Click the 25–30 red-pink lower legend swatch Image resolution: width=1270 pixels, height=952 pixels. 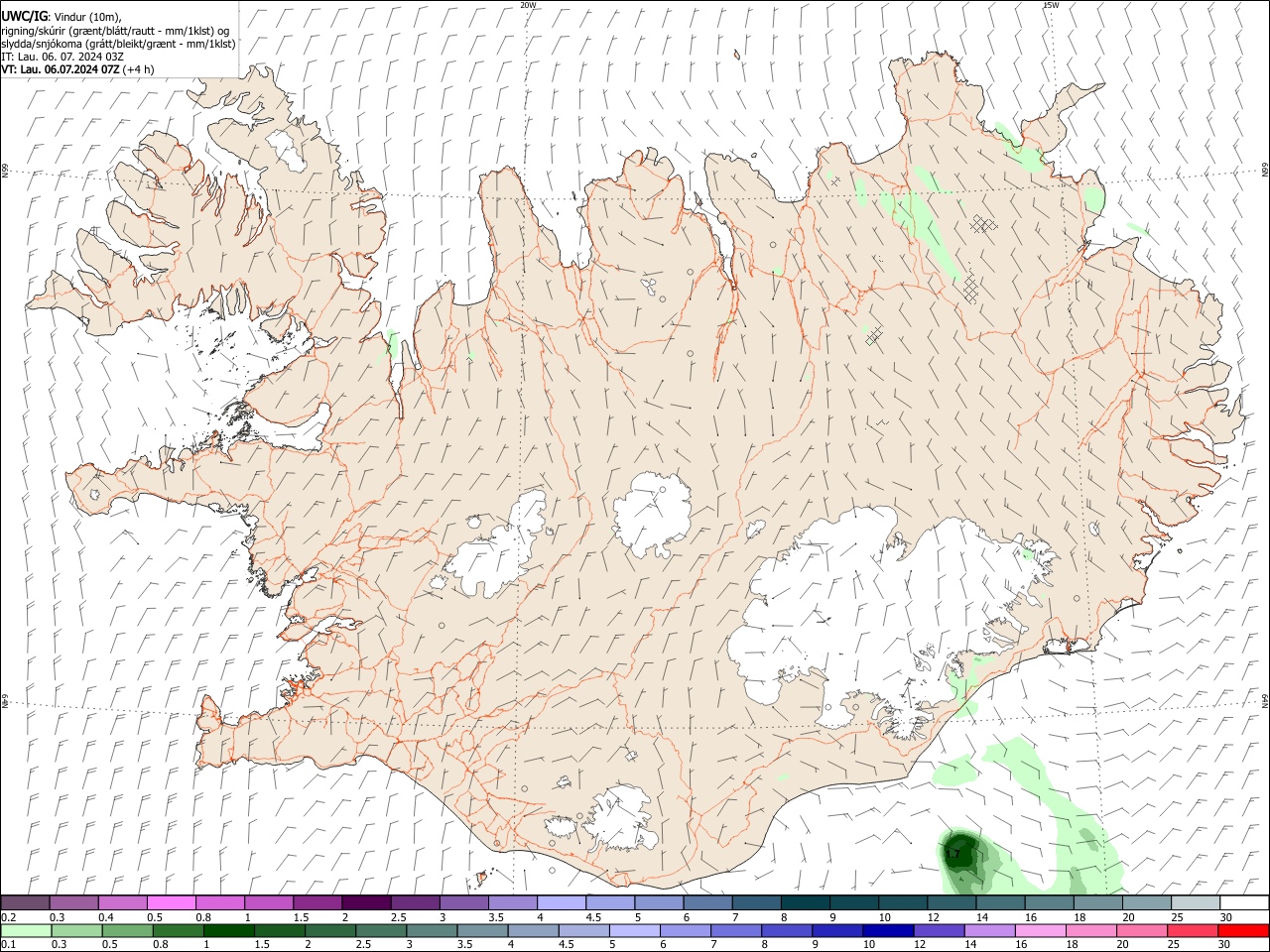click(1191, 930)
